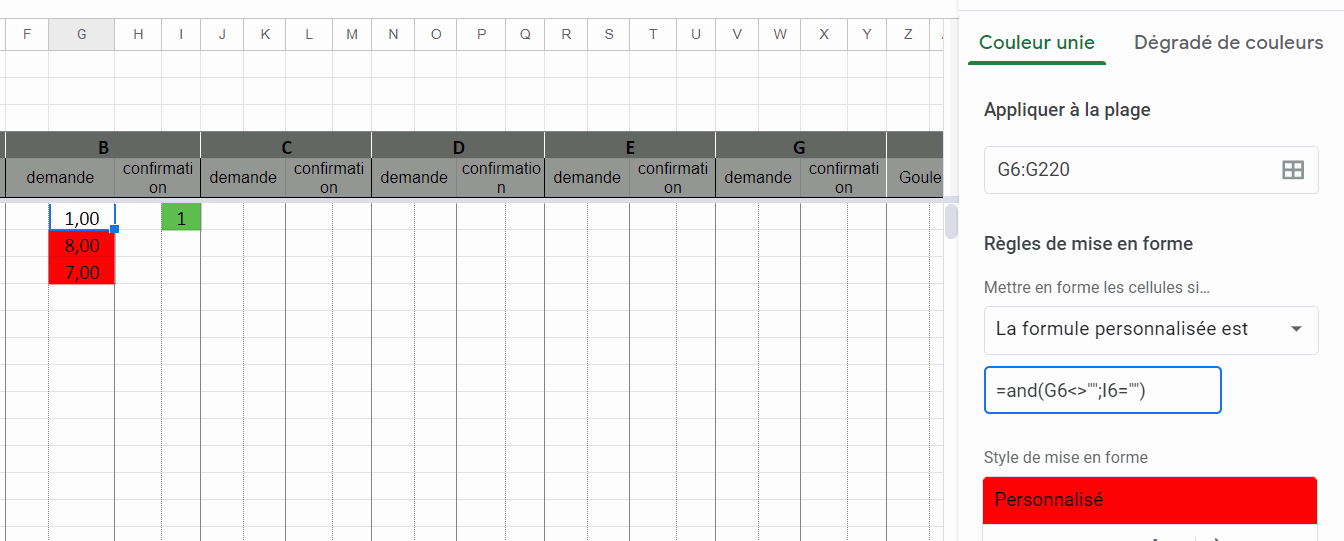Click the merged header cell labeled D
1344x541 pixels.
click(x=458, y=147)
